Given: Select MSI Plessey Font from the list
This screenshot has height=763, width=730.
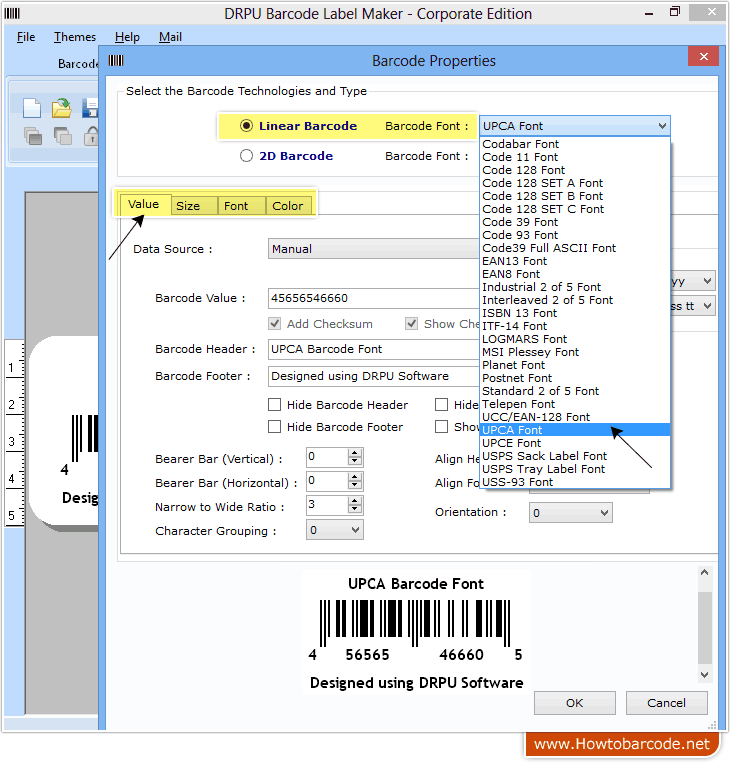Looking at the screenshot, I should tap(575, 352).
